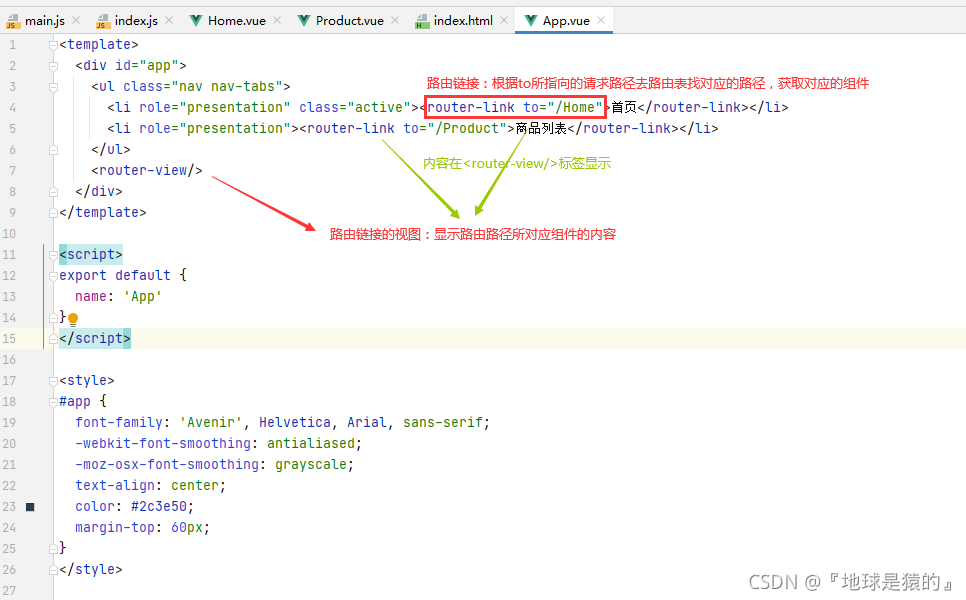Click the main.js file icon
The image size is (966, 600).
click(12, 22)
